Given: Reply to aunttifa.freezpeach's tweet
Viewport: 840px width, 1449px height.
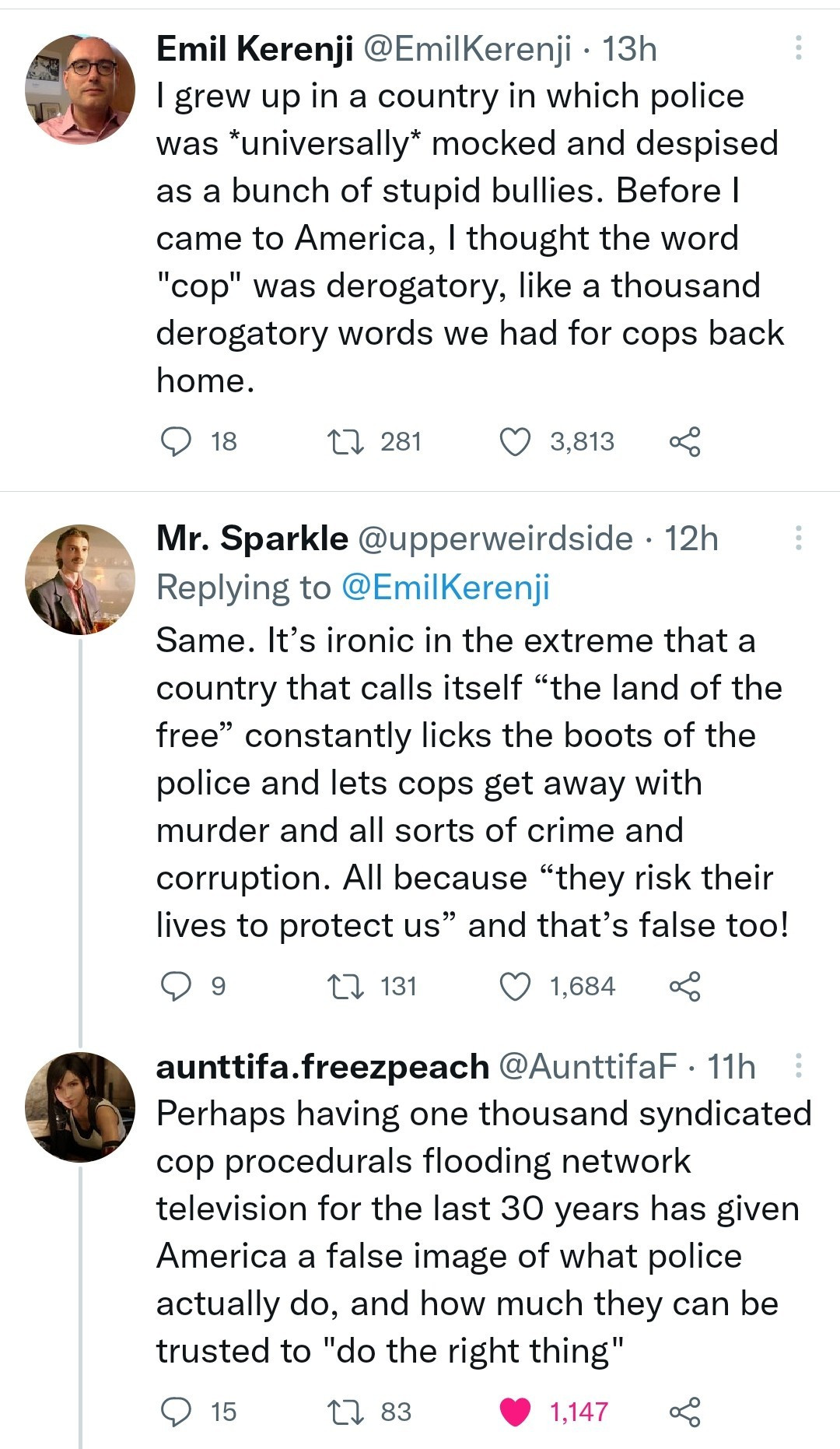Looking at the screenshot, I should coord(176,1412).
